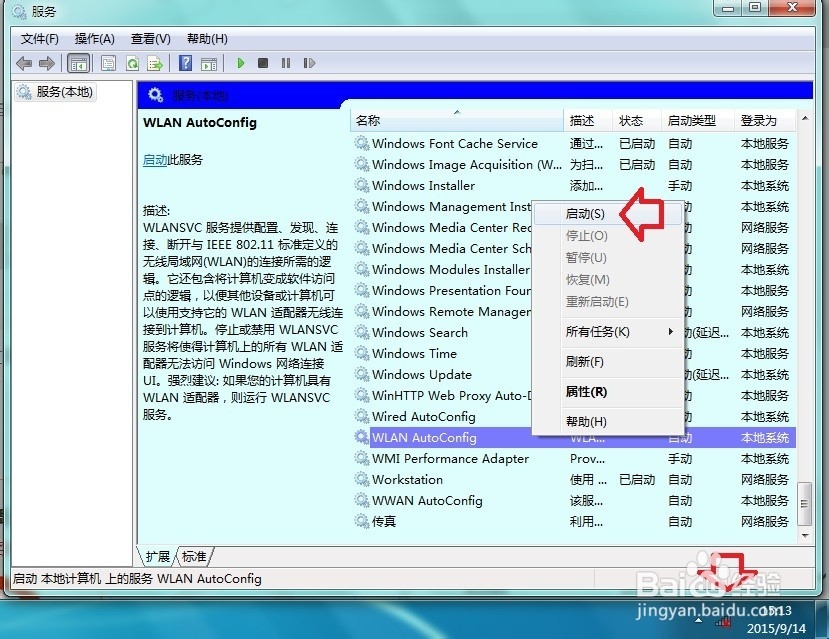Click scrollbar up arrow in services list

(805, 118)
